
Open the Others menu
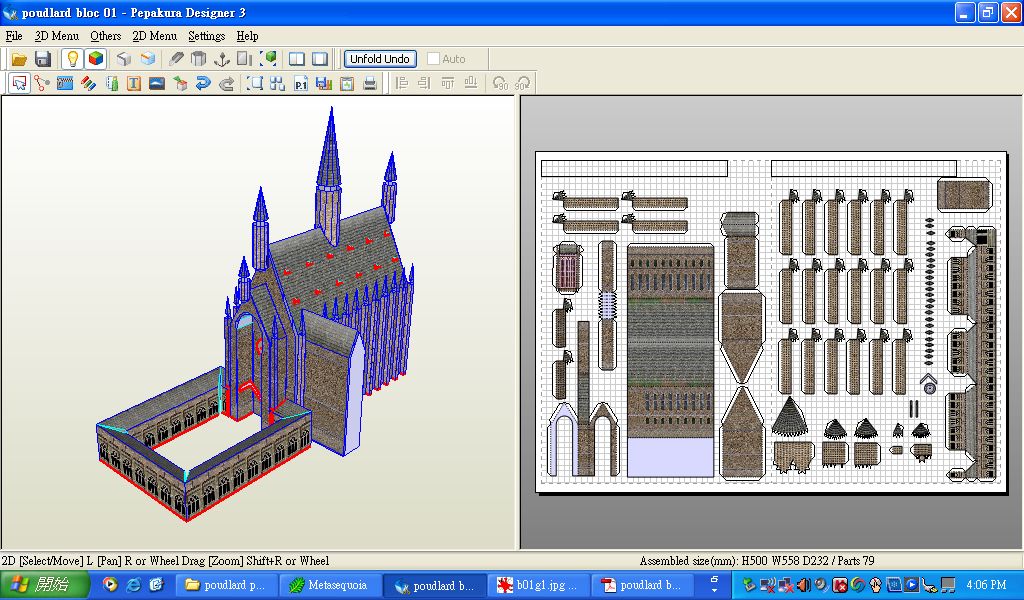click(x=106, y=36)
